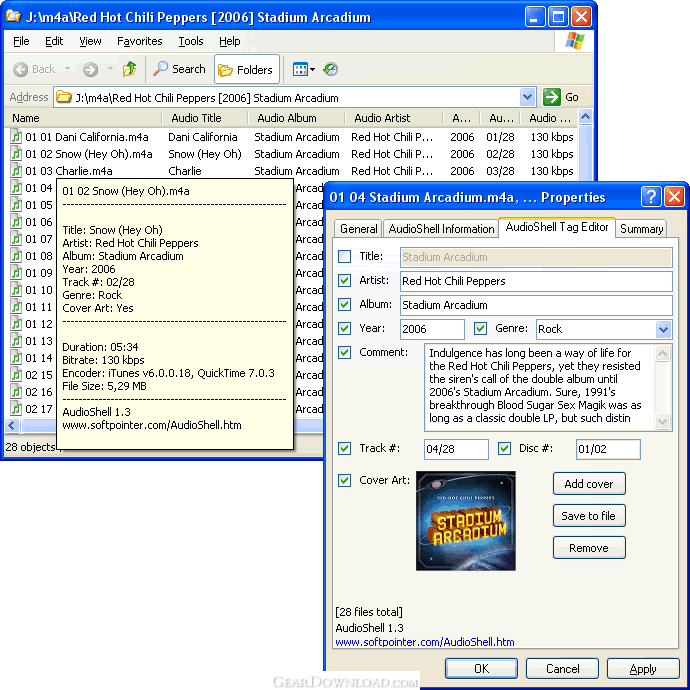The height and width of the screenshot is (690, 690).
Task: Uncheck the Comment checkbox
Action: [x=345, y=352]
